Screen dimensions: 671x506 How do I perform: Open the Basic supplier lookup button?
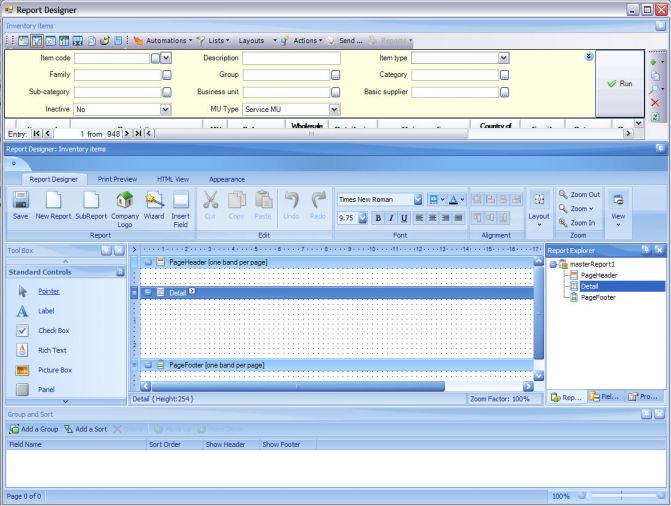505,92
